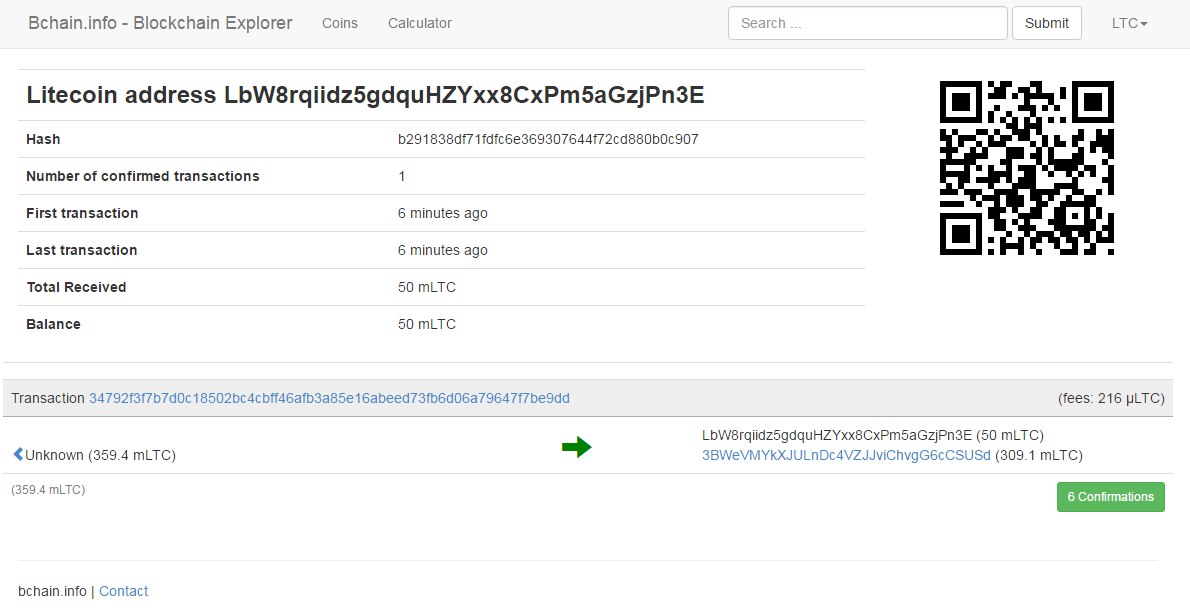1190x616 pixels.
Task: Click the Balance label
Action: pyautogui.click(x=53, y=324)
